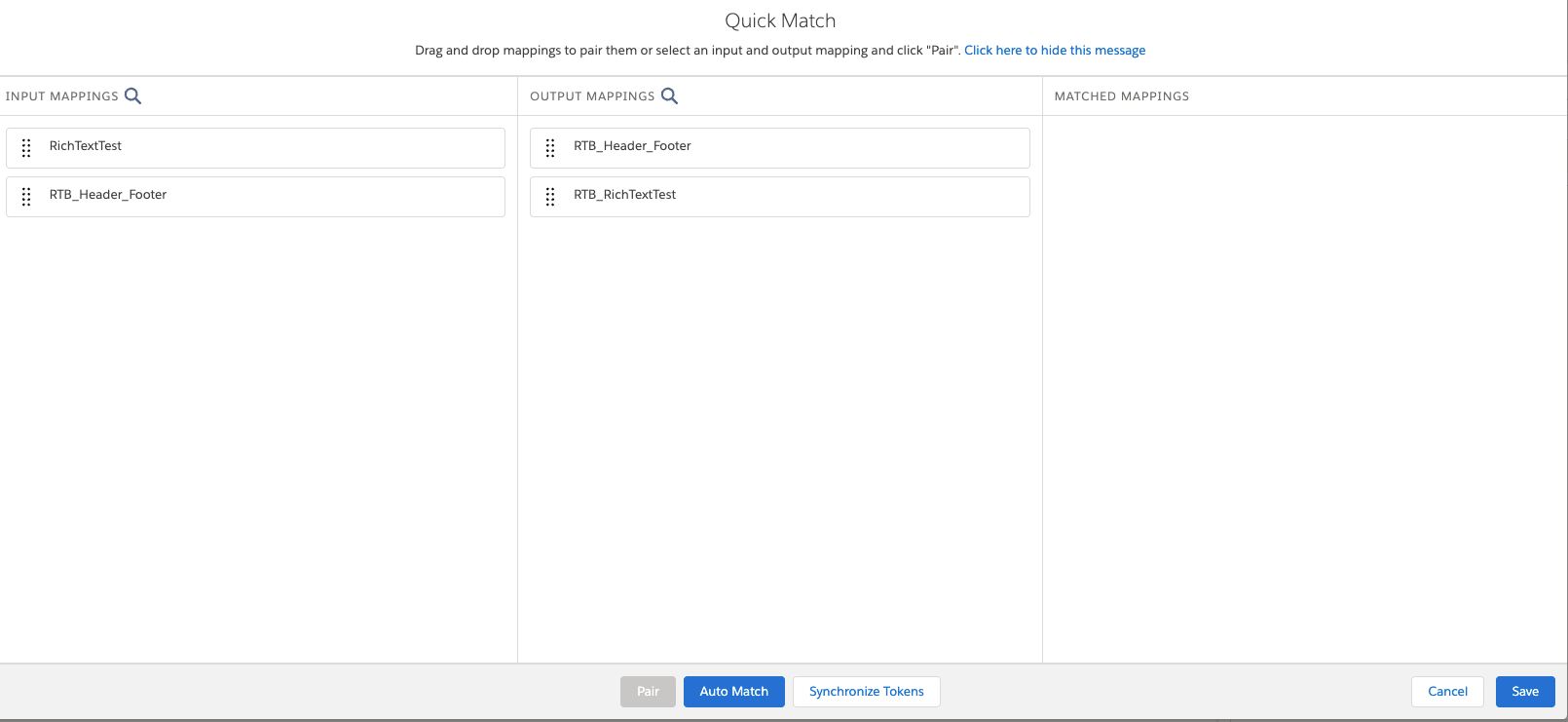The image size is (1568, 722).
Task: Click the Output Mappings heading
Action: (x=592, y=95)
